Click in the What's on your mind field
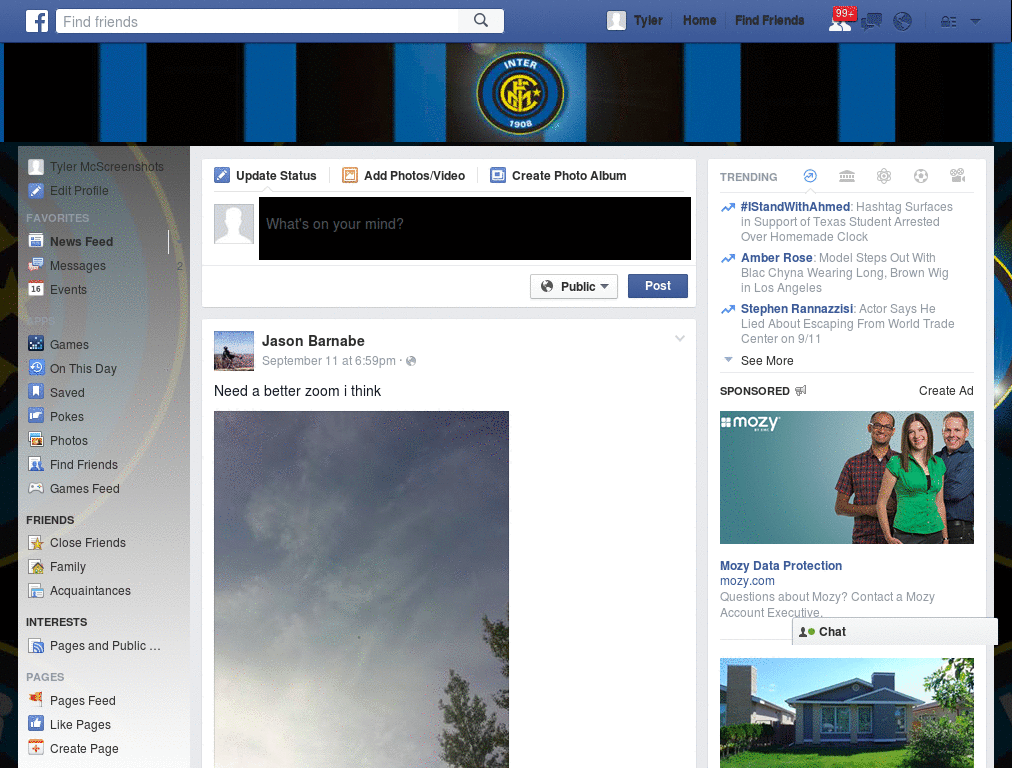1024x768 pixels. 473,228
